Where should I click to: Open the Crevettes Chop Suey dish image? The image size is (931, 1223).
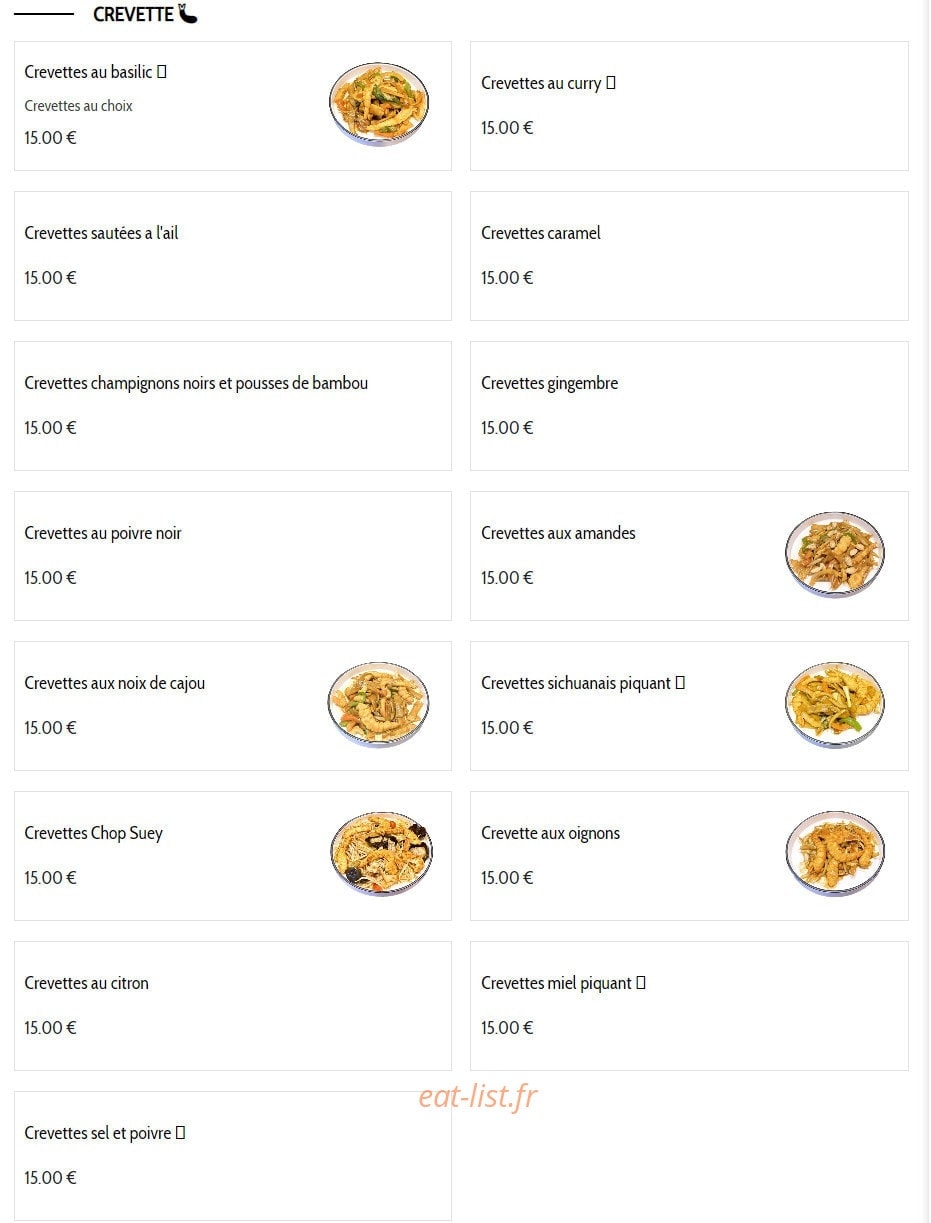pos(381,854)
